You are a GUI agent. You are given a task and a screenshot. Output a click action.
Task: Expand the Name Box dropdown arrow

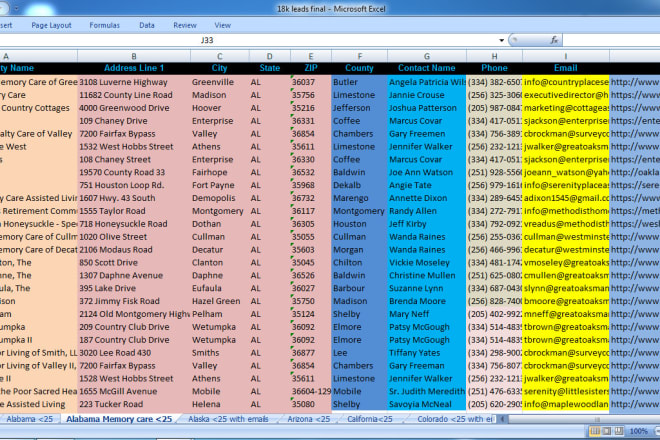pos(501,40)
